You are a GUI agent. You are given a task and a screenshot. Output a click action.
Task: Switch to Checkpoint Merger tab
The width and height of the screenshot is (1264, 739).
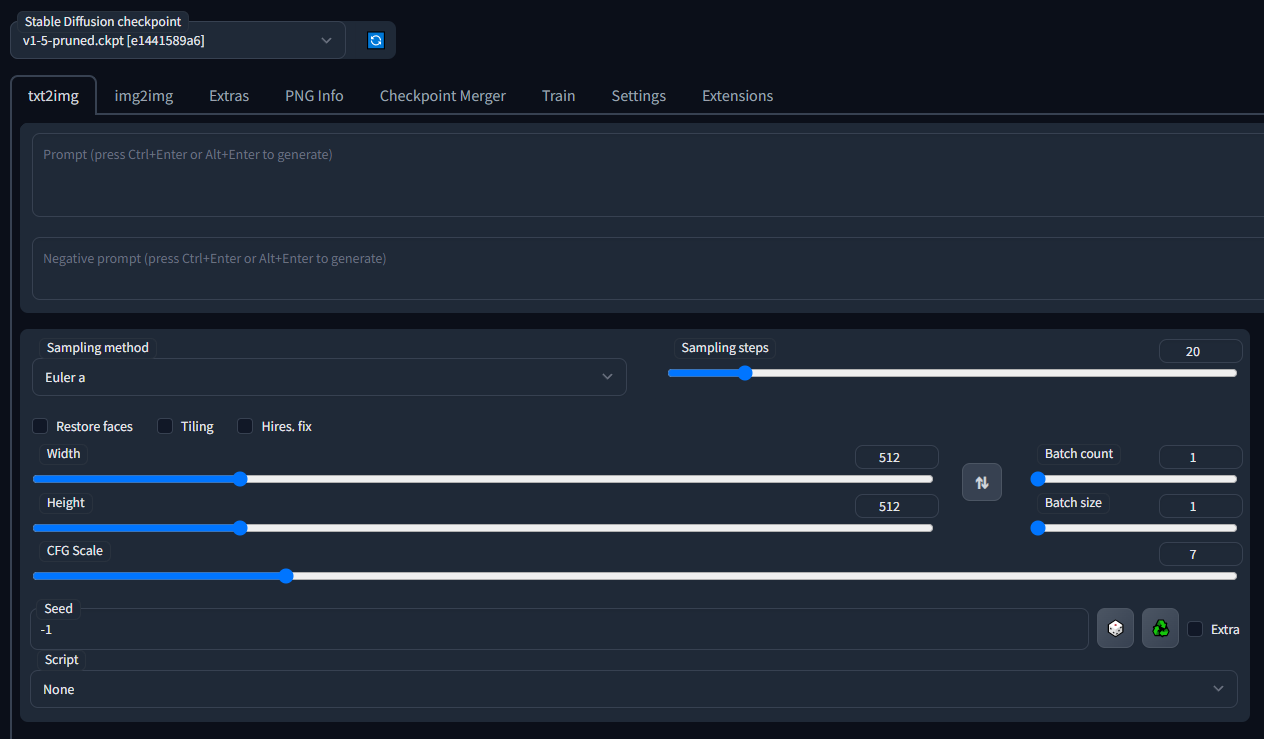pyautogui.click(x=443, y=96)
